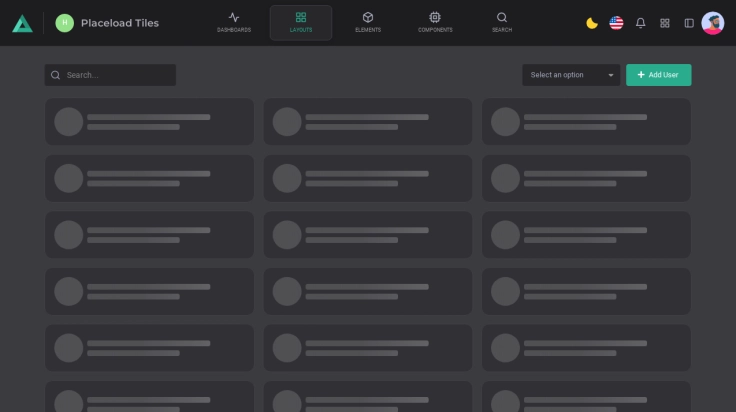Open the Dashboards menu
This screenshot has width=736, height=412.
tap(234, 22)
